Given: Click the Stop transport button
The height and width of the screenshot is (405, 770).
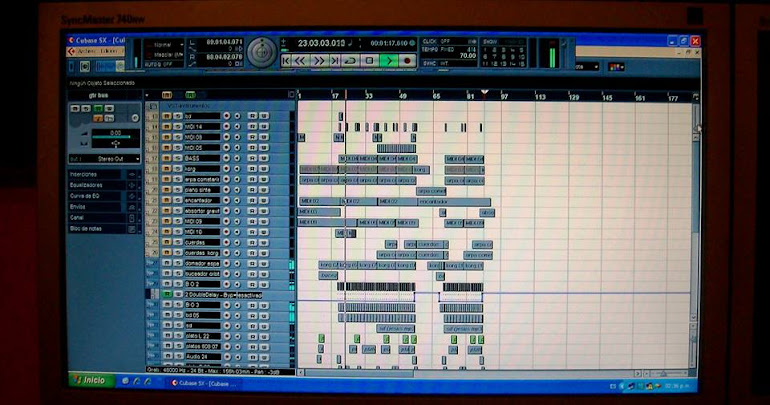Looking at the screenshot, I should click(369, 61).
